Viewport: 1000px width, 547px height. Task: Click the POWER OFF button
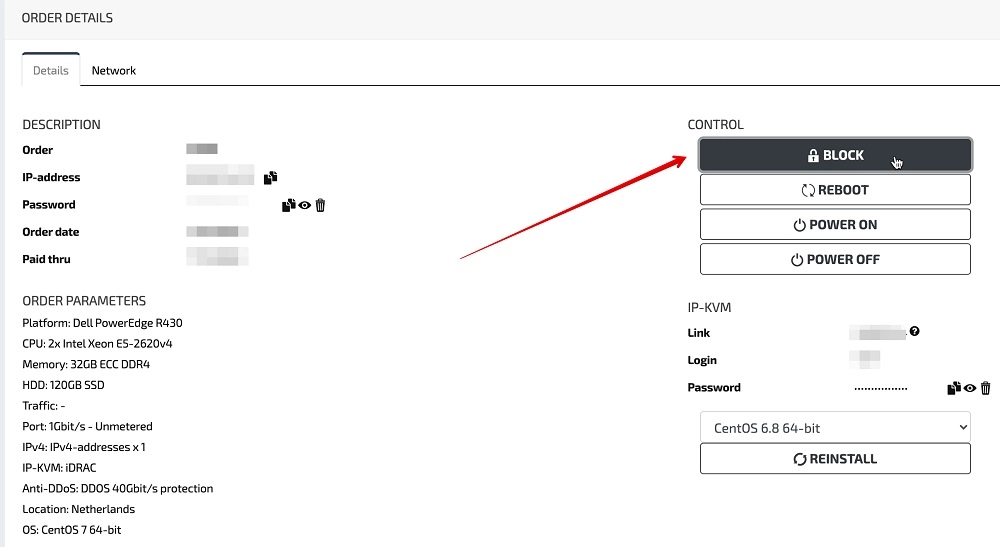(x=835, y=259)
